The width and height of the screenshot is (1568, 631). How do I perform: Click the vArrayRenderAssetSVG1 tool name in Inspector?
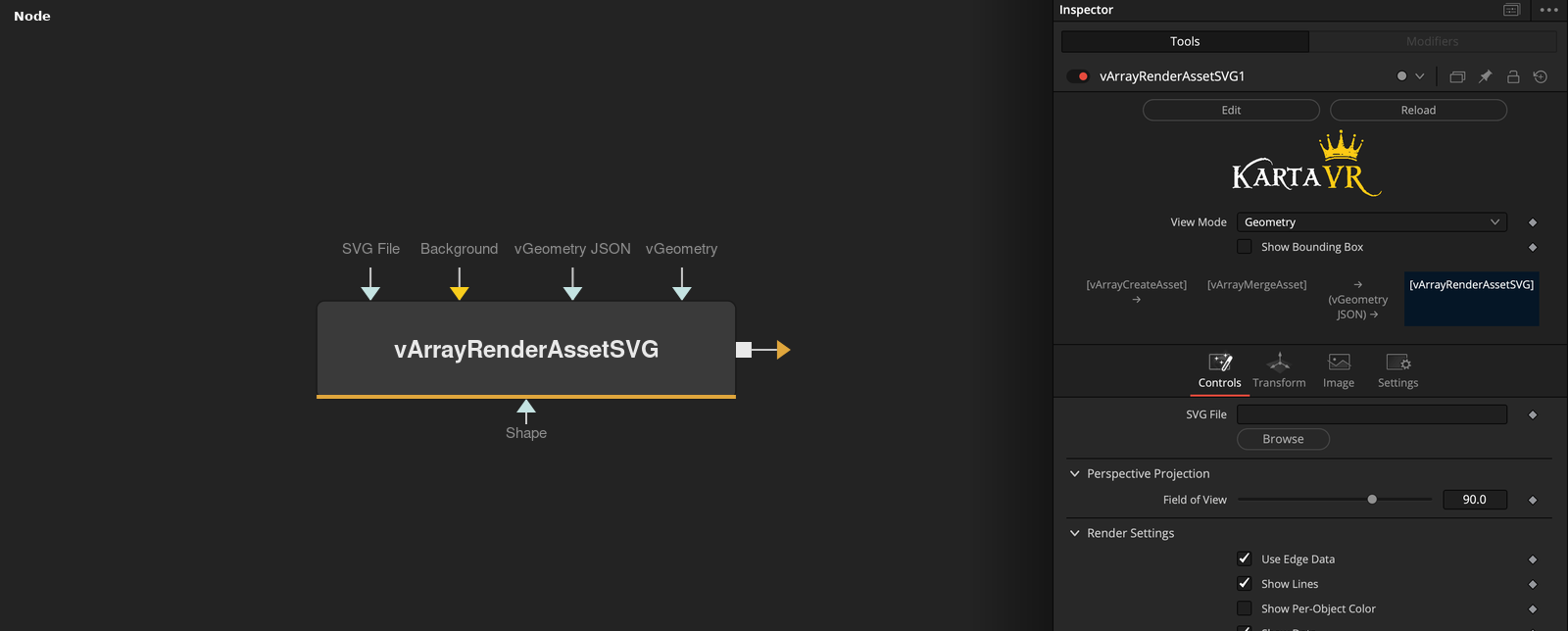click(x=1172, y=76)
